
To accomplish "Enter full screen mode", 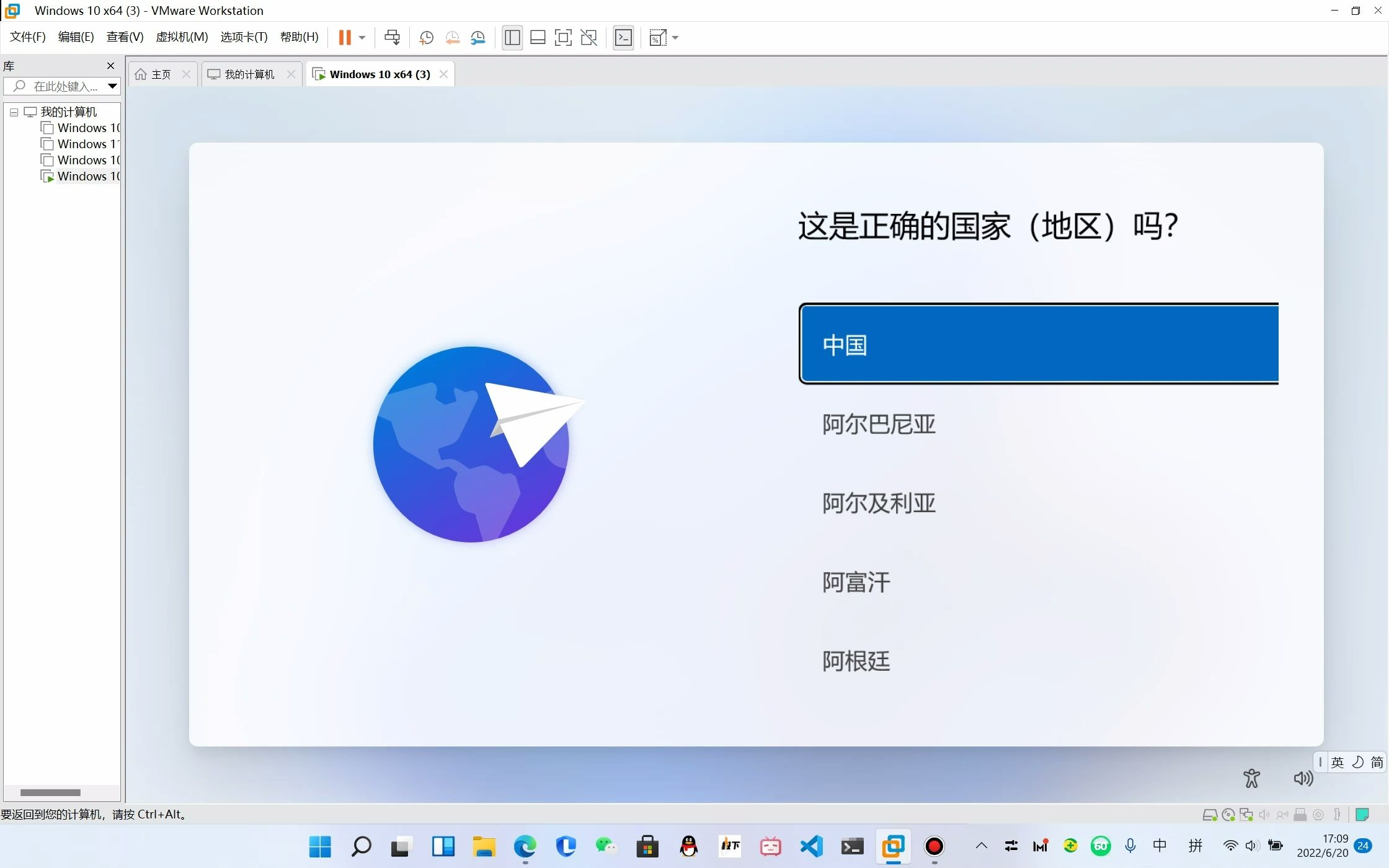I will pos(563,38).
